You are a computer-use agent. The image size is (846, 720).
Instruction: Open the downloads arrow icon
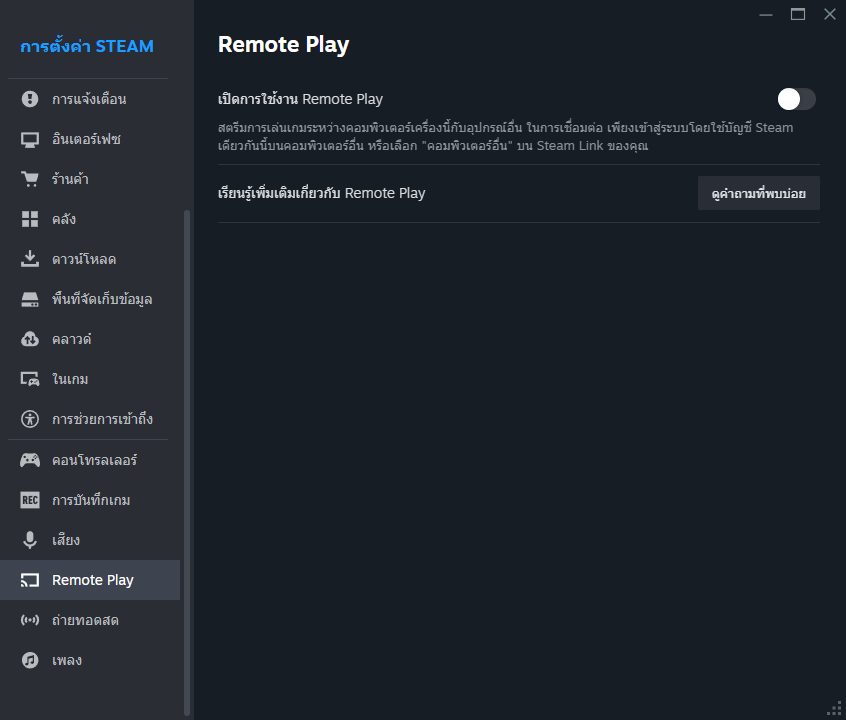coord(30,259)
